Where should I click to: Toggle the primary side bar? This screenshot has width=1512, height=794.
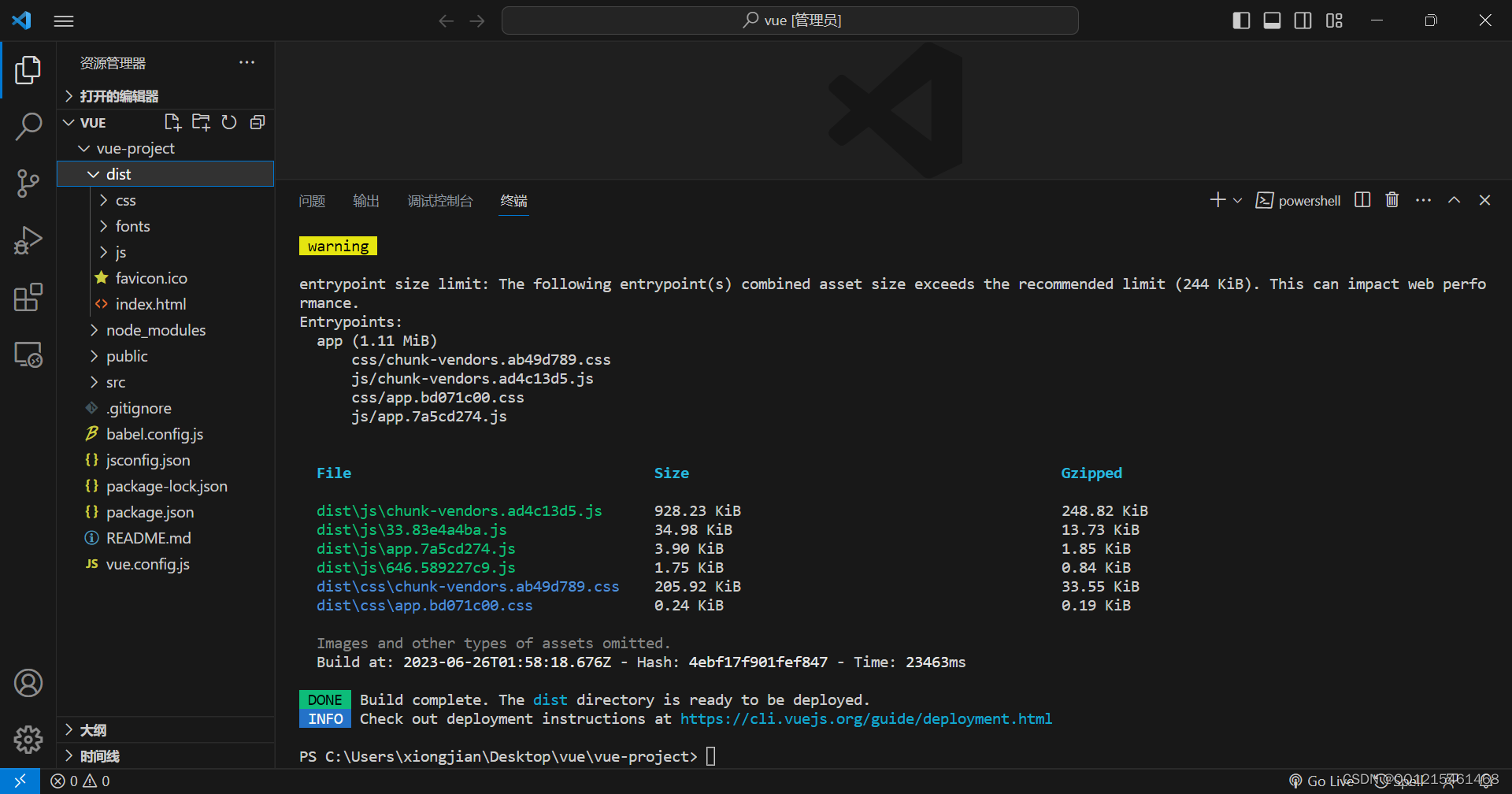click(x=1241, y=21)
